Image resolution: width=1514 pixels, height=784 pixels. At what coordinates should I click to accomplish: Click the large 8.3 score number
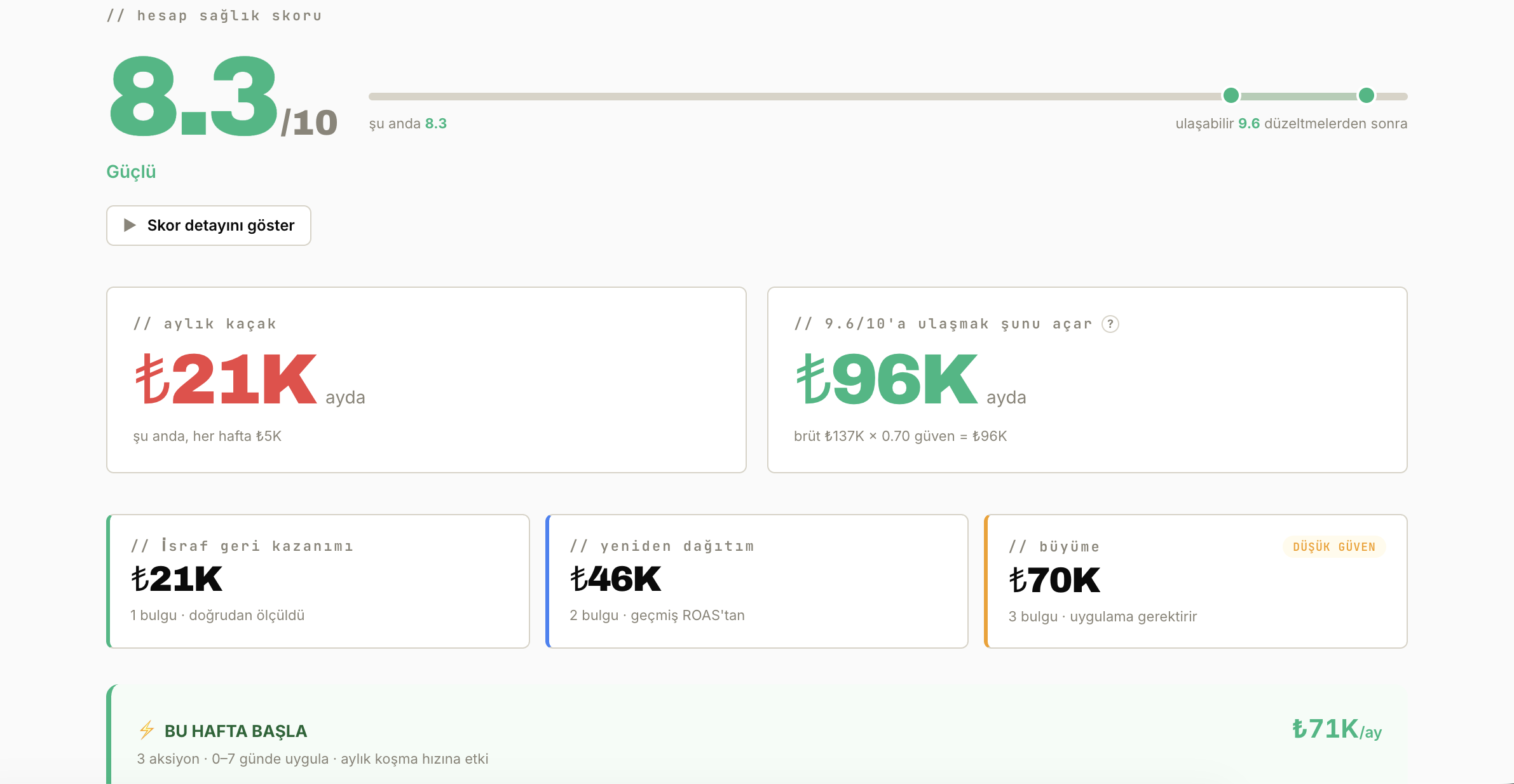pyautogui.click(x=194, y=95)
